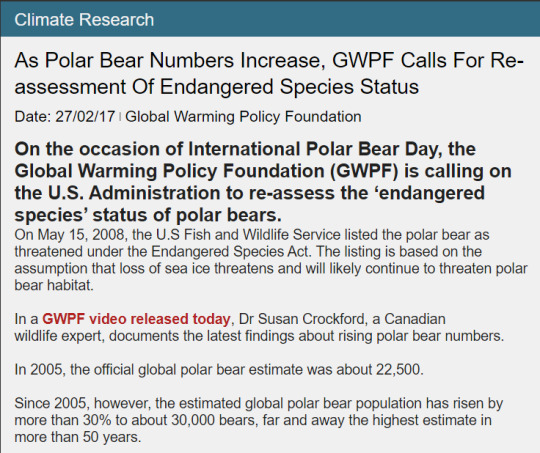Click 'U.S Fish and Wildlife Service' text
Viewport: 540px width, 453px height.
[248, 235]
